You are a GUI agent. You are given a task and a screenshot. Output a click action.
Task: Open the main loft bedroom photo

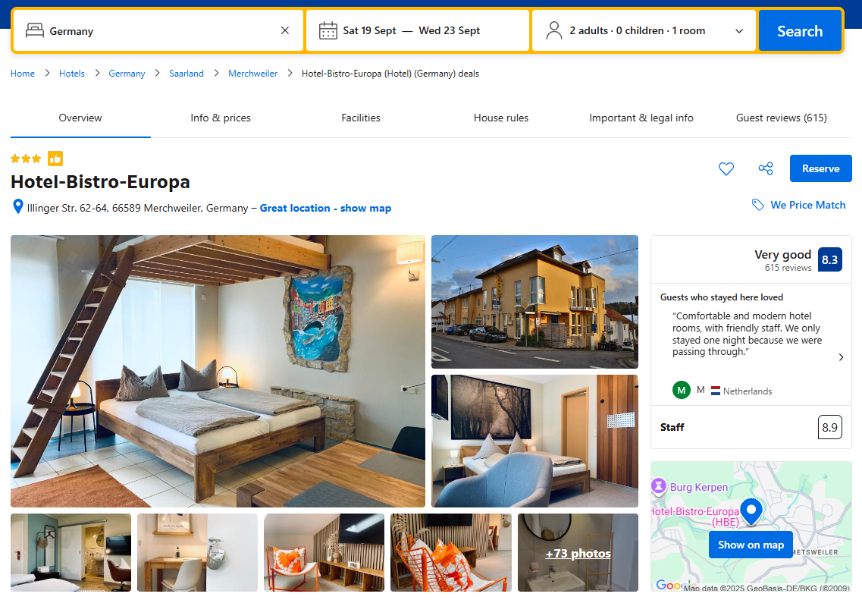coord(218,371)
